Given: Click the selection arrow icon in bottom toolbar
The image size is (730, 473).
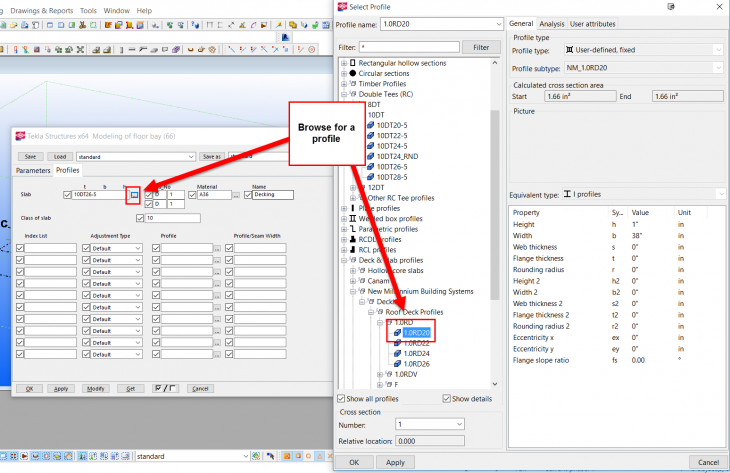Looking at the screenshot, I should (x=270, y=456).
